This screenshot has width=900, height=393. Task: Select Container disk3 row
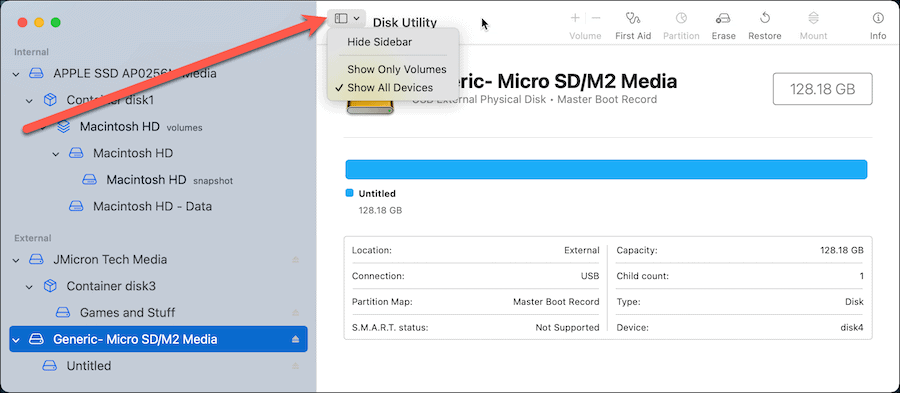(158, 286)
